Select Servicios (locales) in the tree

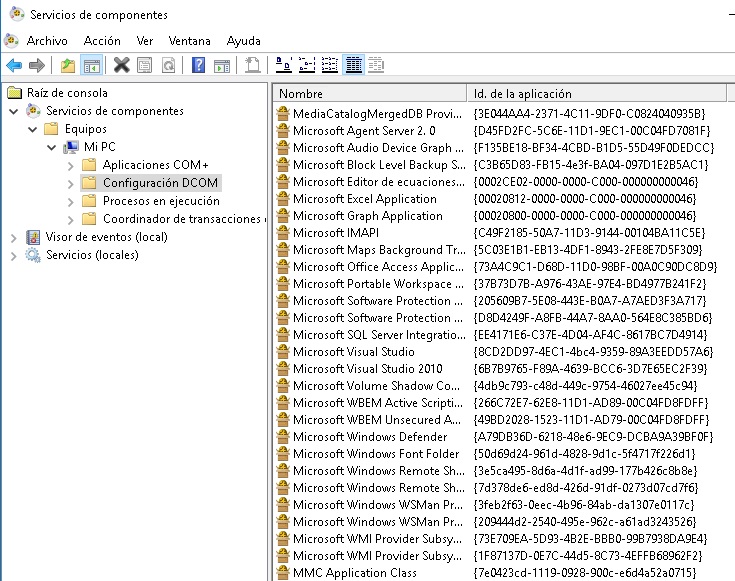click(x=92, y=255)
